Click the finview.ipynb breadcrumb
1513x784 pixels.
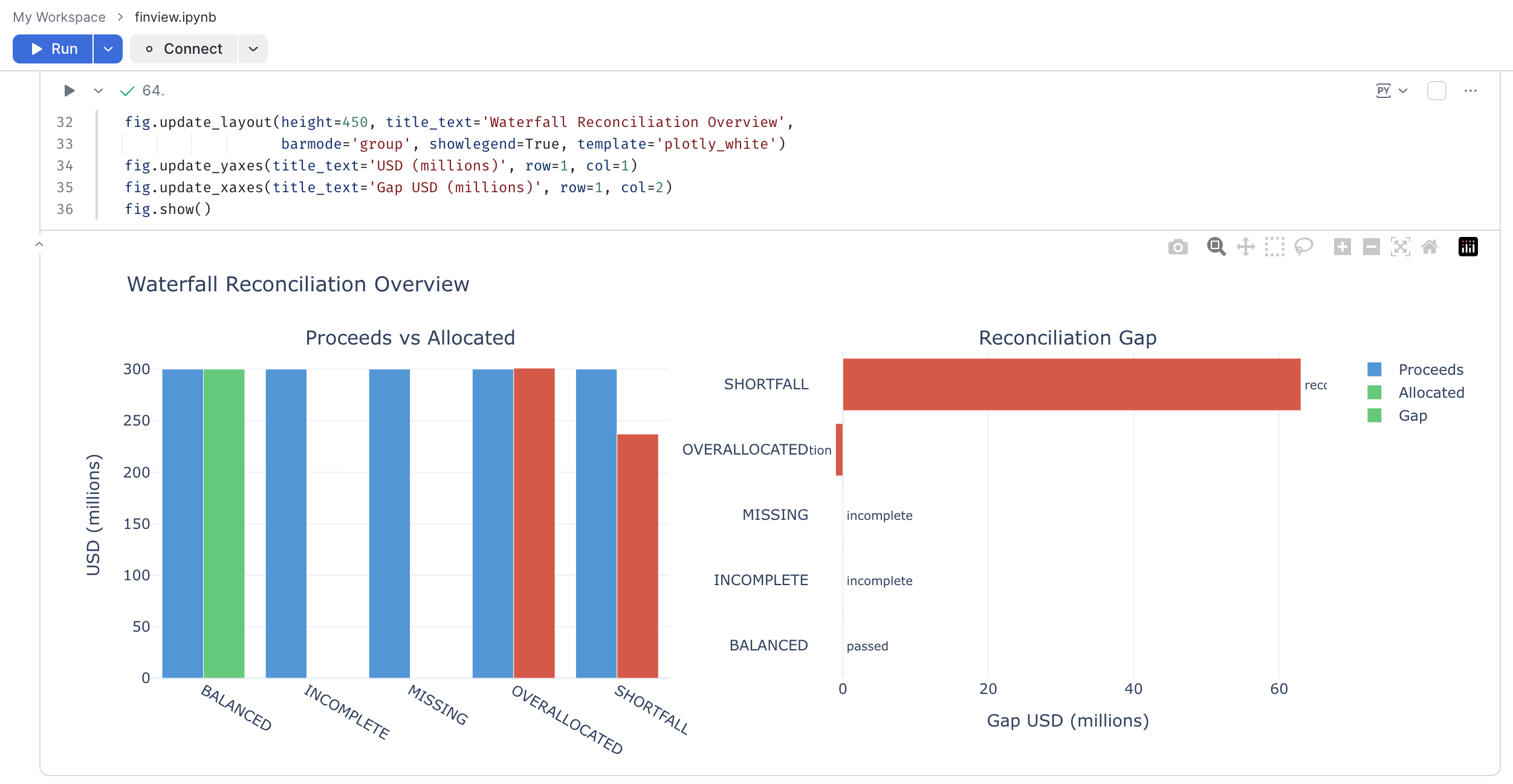point(175,17)
